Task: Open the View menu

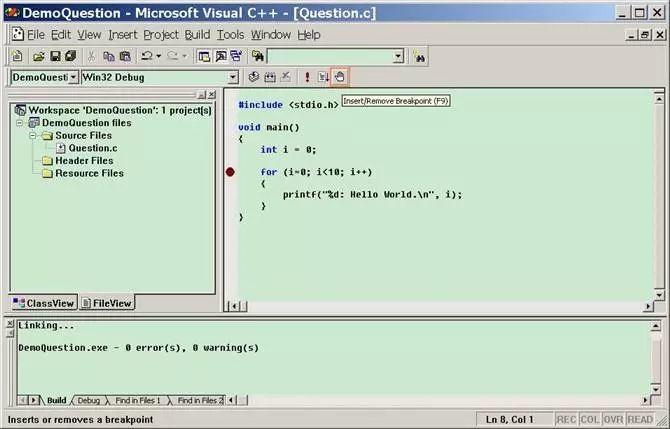Action: (89, 35)
